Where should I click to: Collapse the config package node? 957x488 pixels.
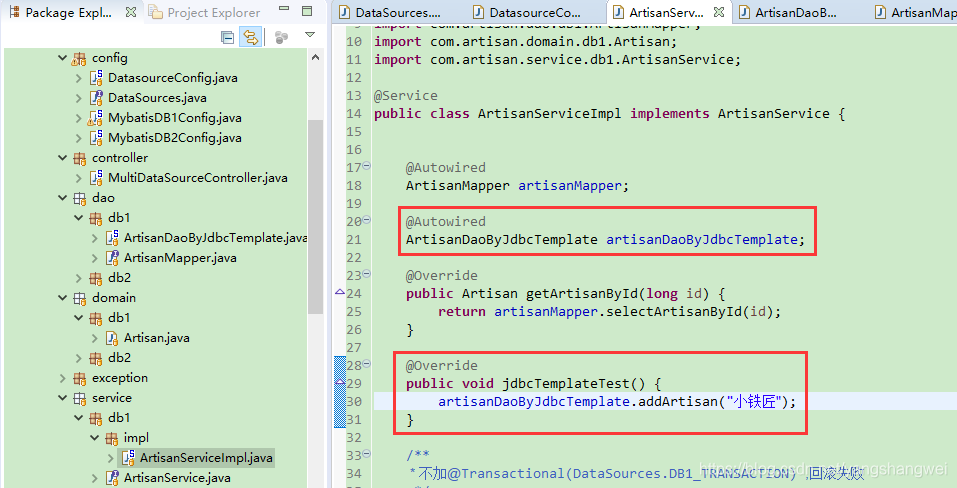62,58
